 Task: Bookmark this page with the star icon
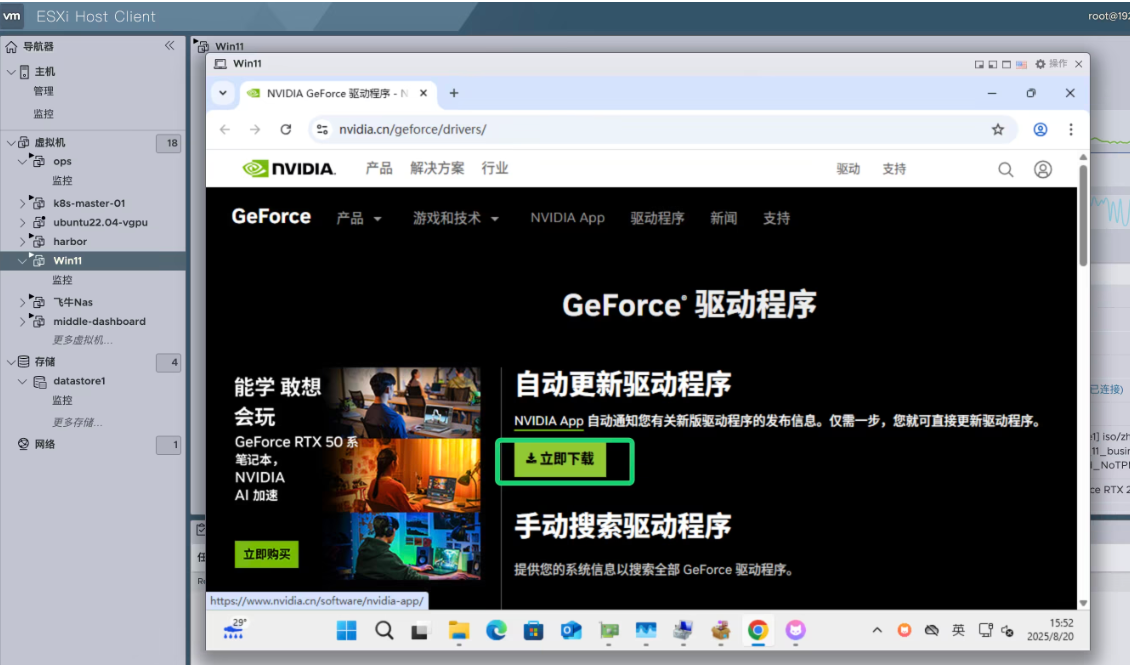tap(997, 130)
